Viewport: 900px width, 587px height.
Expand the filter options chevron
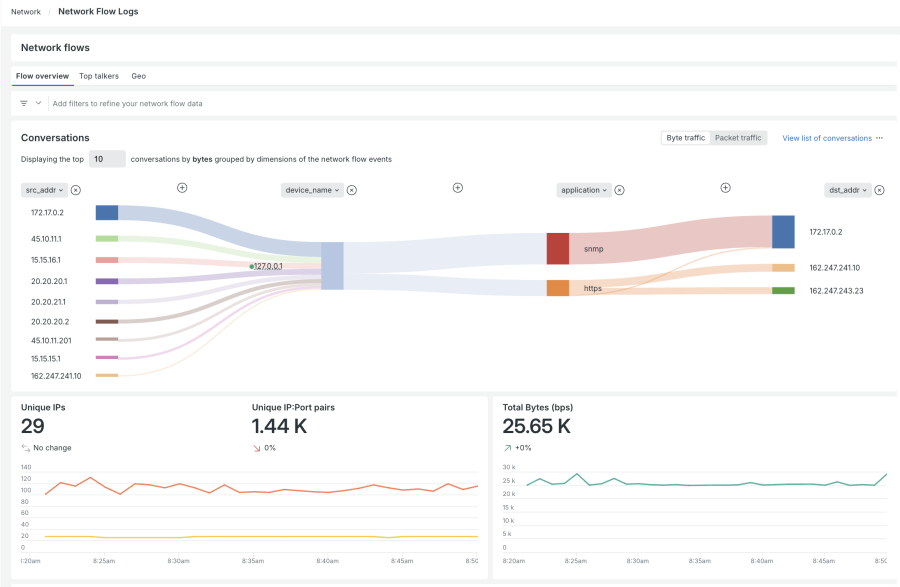coord(38,103)
